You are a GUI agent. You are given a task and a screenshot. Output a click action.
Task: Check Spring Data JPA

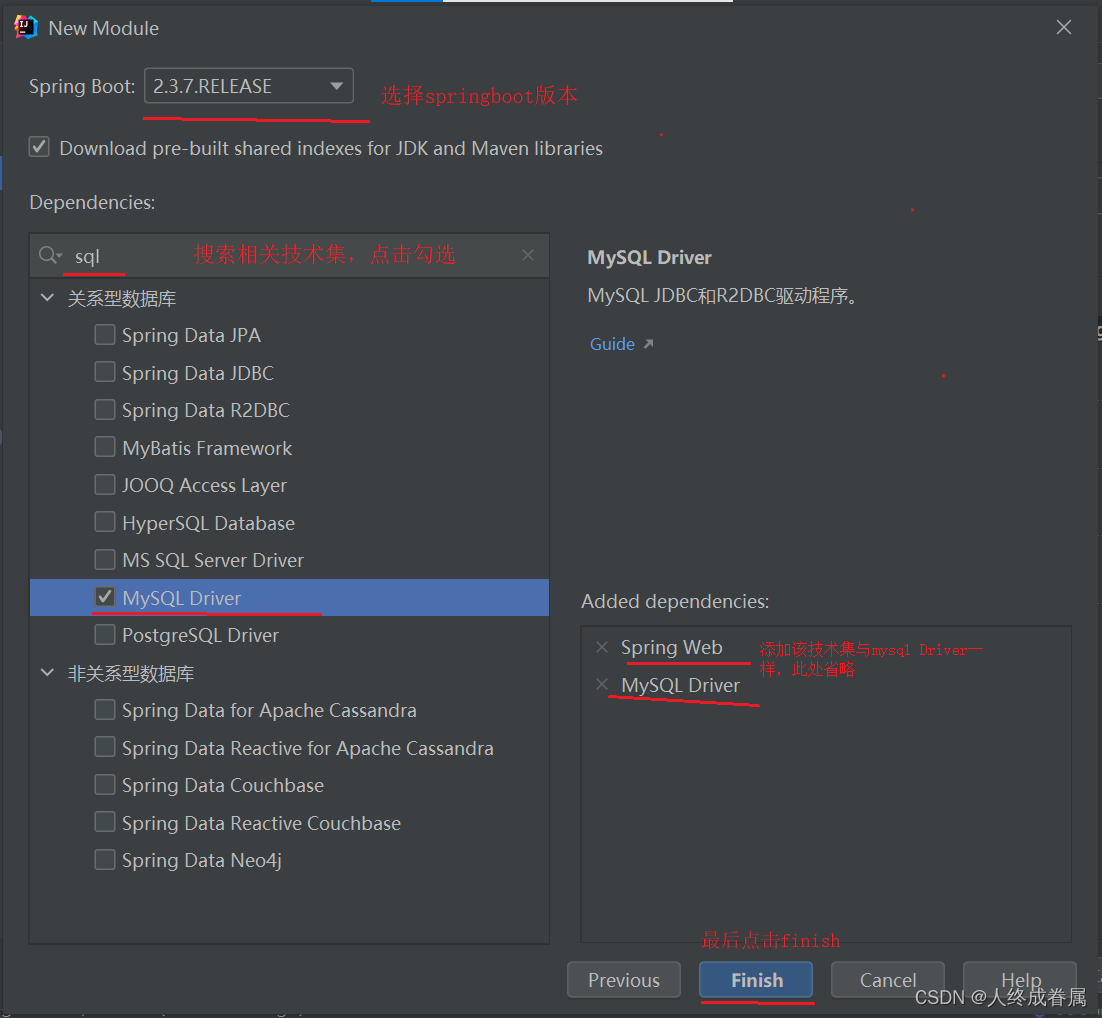click(x=105, y=335)
